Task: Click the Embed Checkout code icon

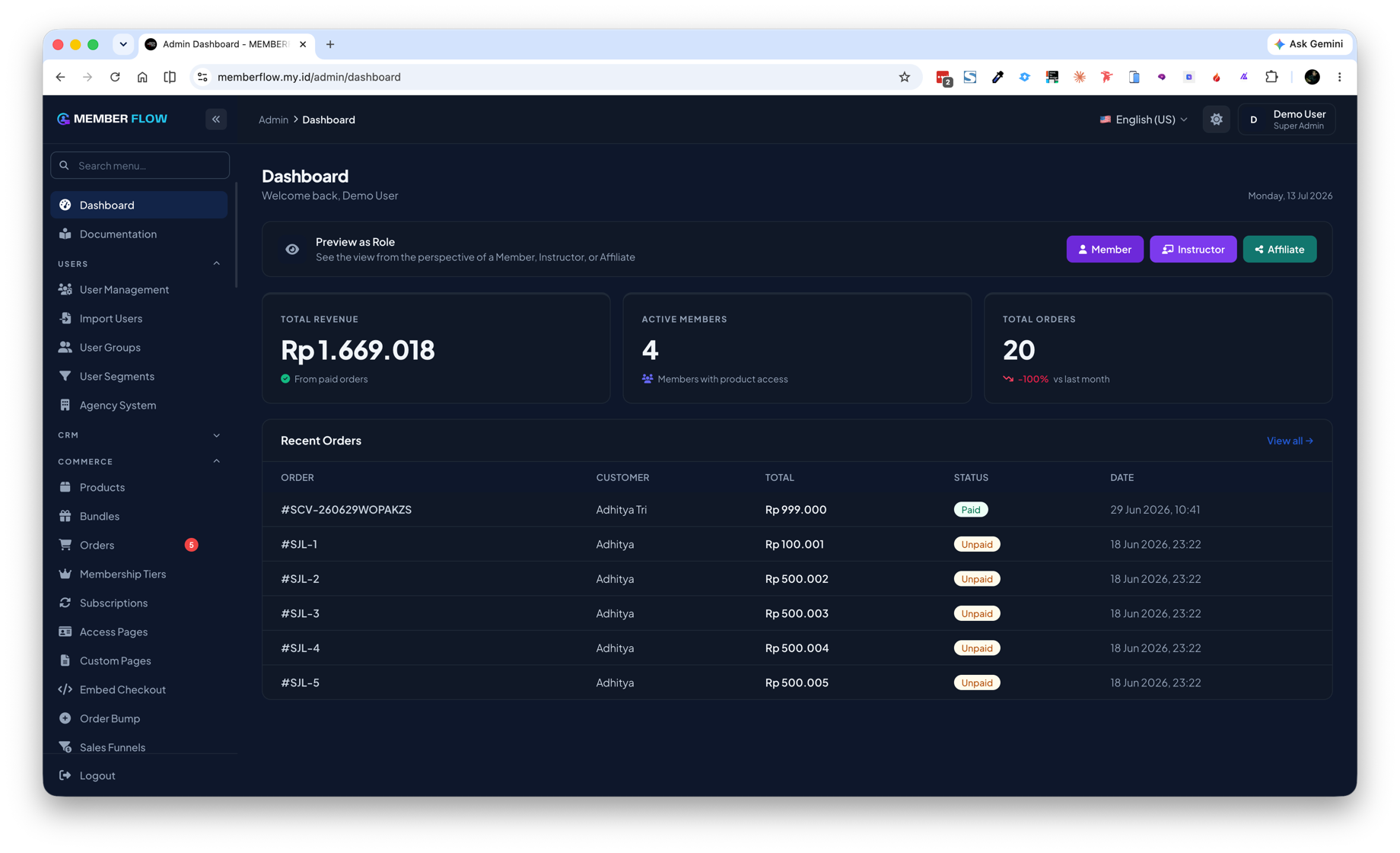Action: coord(65,689)
